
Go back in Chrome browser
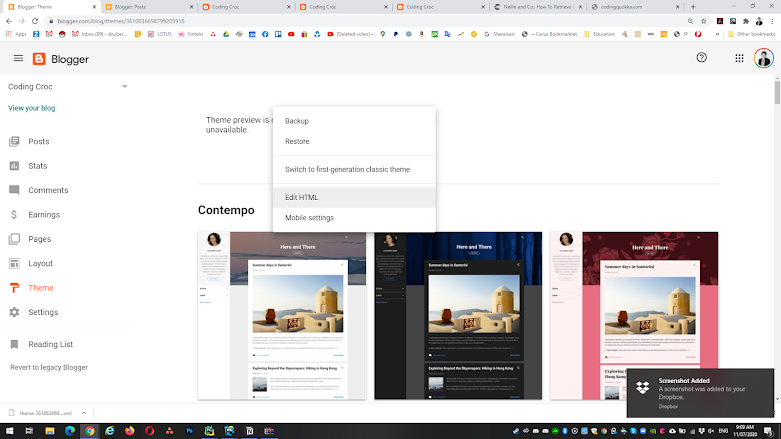tap(9, 21)
